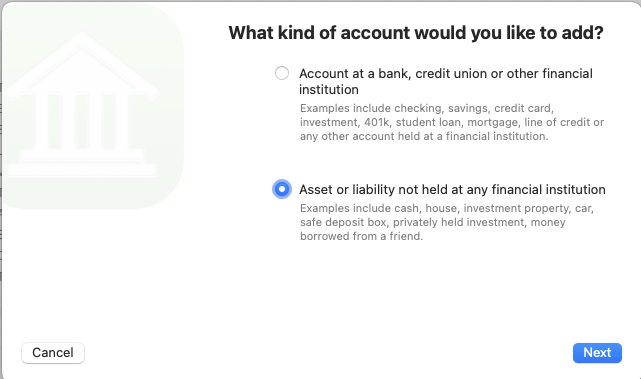Click the roof of the bank icon
Viewport: 641px width, 379px height.
(x=82, y=65)
